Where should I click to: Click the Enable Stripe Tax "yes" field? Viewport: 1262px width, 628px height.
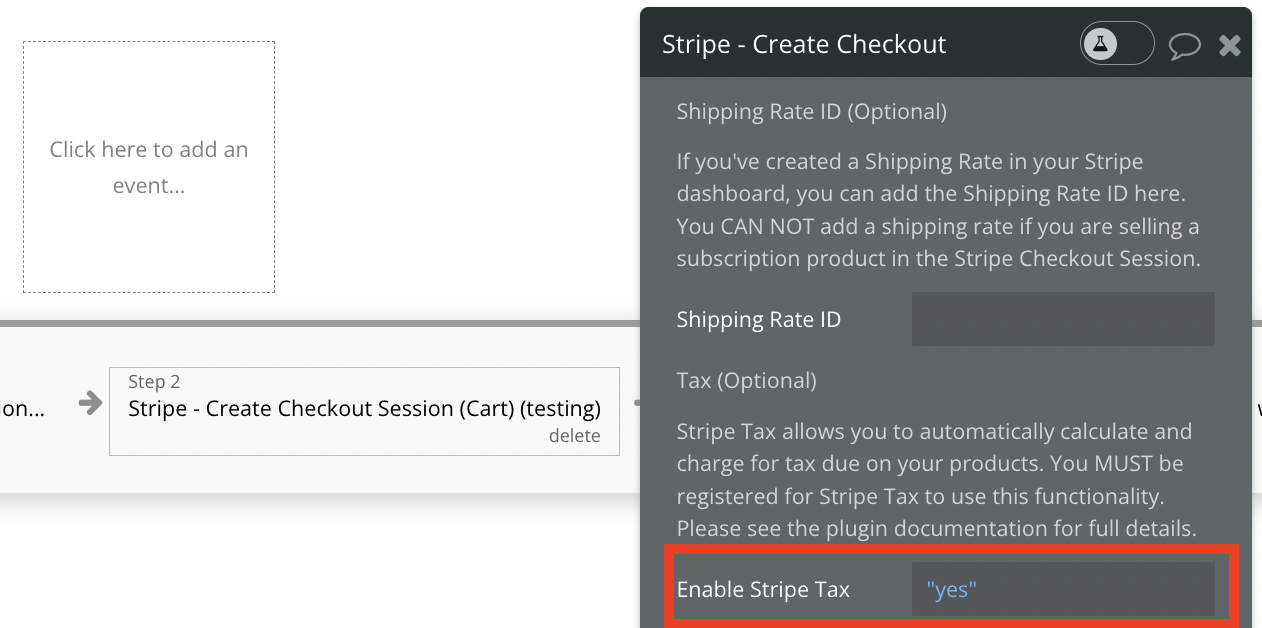click(x=1063, y=589)
